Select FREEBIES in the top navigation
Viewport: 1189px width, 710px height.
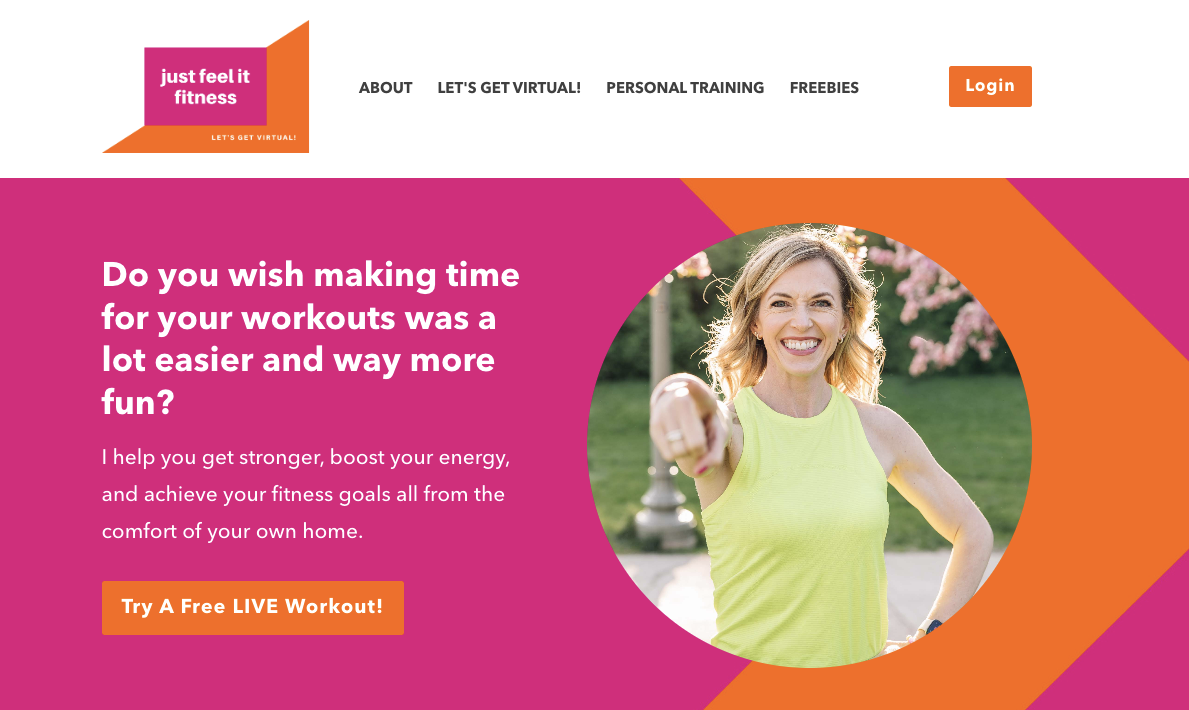824,88
